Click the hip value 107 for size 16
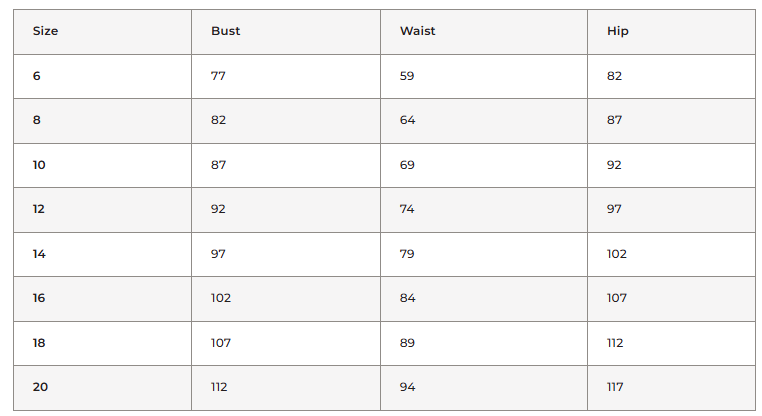Screen dimensions: 762x416 (617, 298)
